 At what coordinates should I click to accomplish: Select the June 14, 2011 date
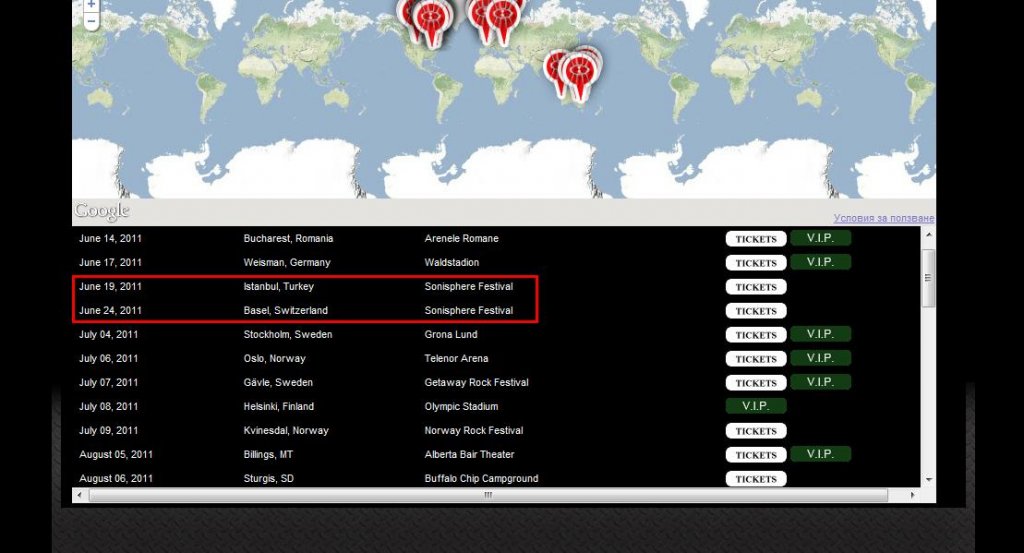tap(110, 239)
